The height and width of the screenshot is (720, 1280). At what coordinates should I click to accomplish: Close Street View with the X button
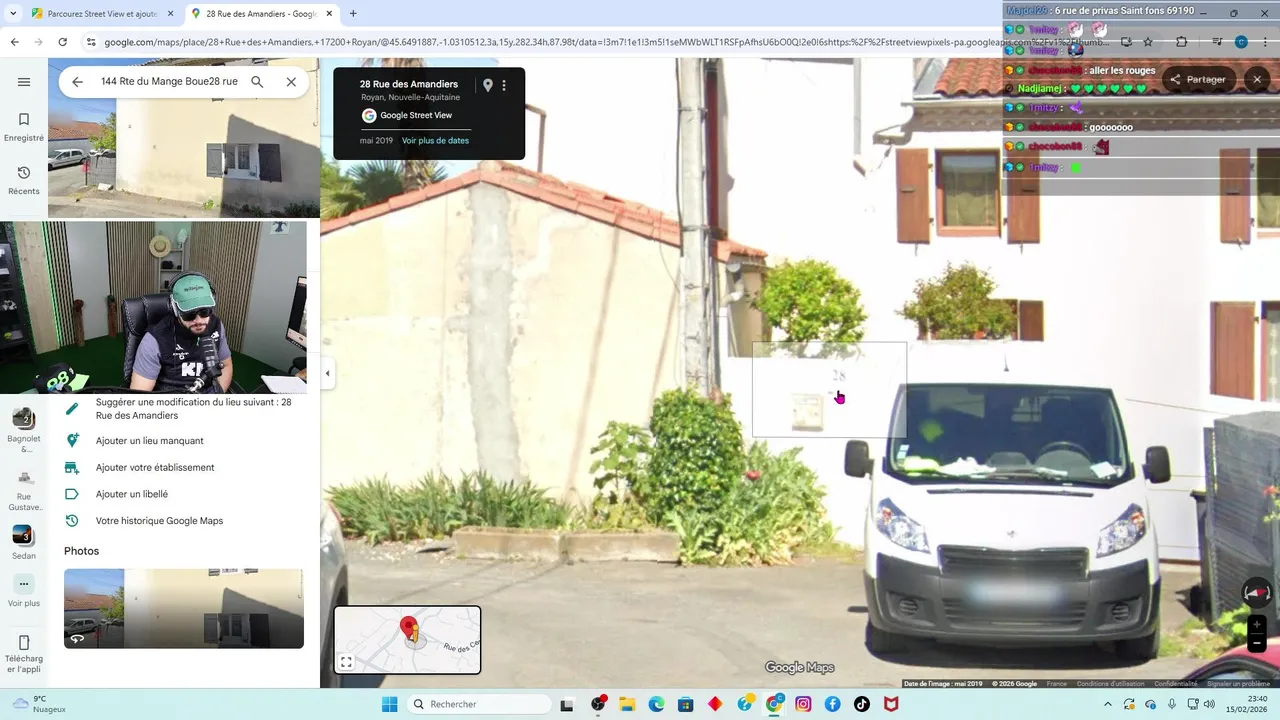point(1257,79)
